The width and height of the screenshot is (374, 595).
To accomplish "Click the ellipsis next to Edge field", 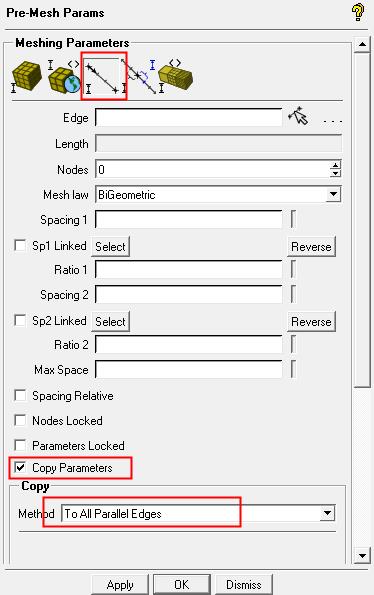I will [x=333, y=121].
